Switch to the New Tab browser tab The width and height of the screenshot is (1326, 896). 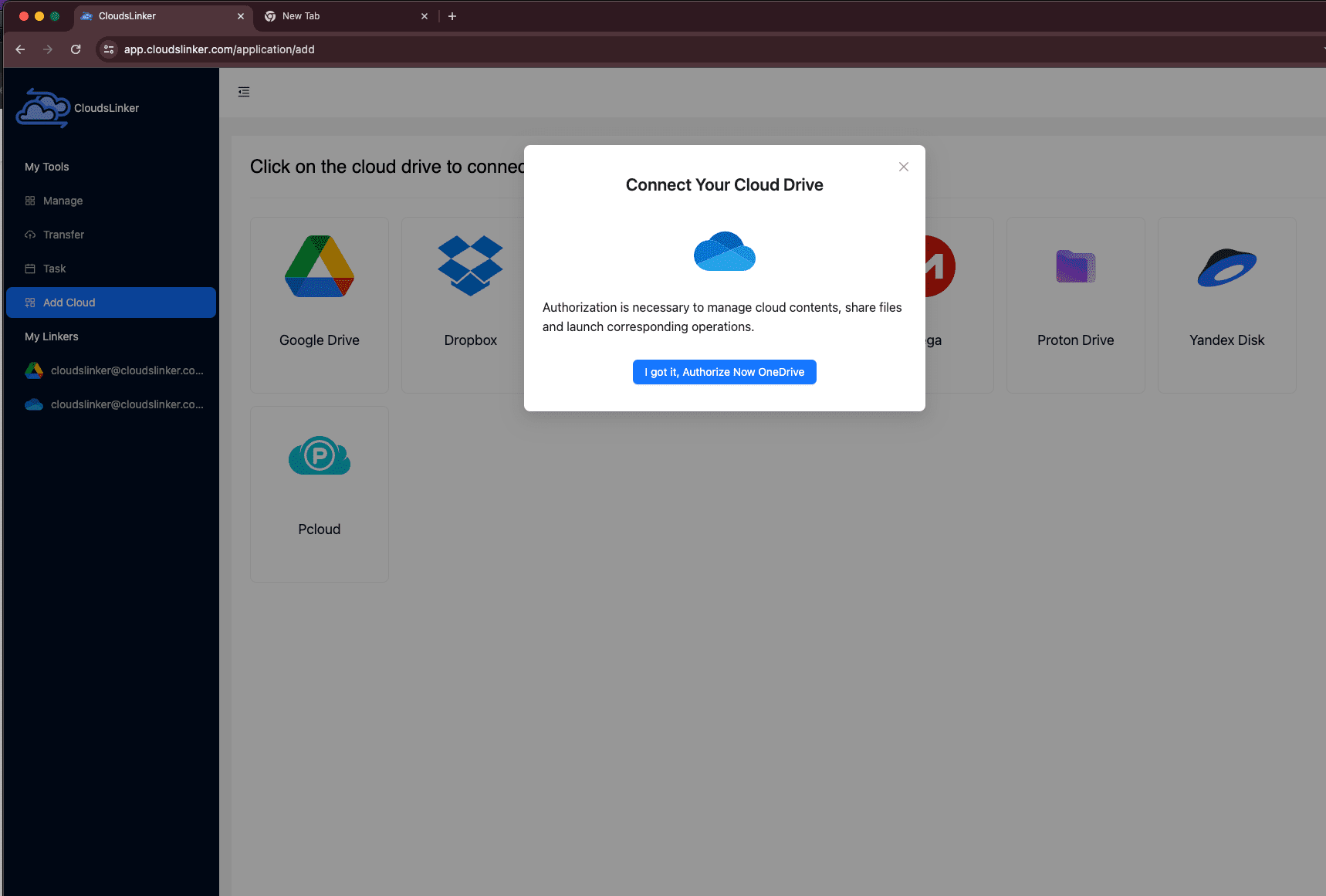[x=345, y=16]
